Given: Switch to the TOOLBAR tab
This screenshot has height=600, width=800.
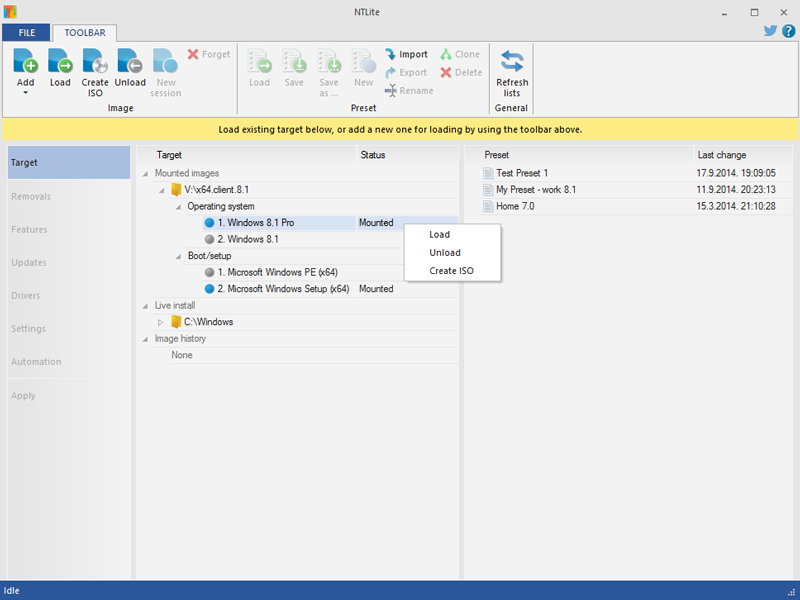Looking at the screenshot, I should [x=85, y=33].
